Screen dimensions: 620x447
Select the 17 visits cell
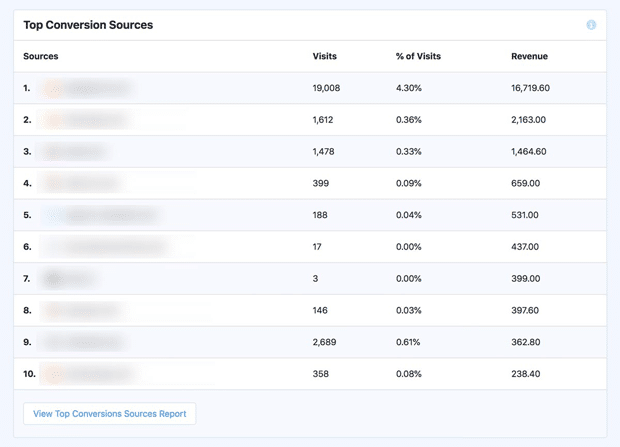point(317,247)
